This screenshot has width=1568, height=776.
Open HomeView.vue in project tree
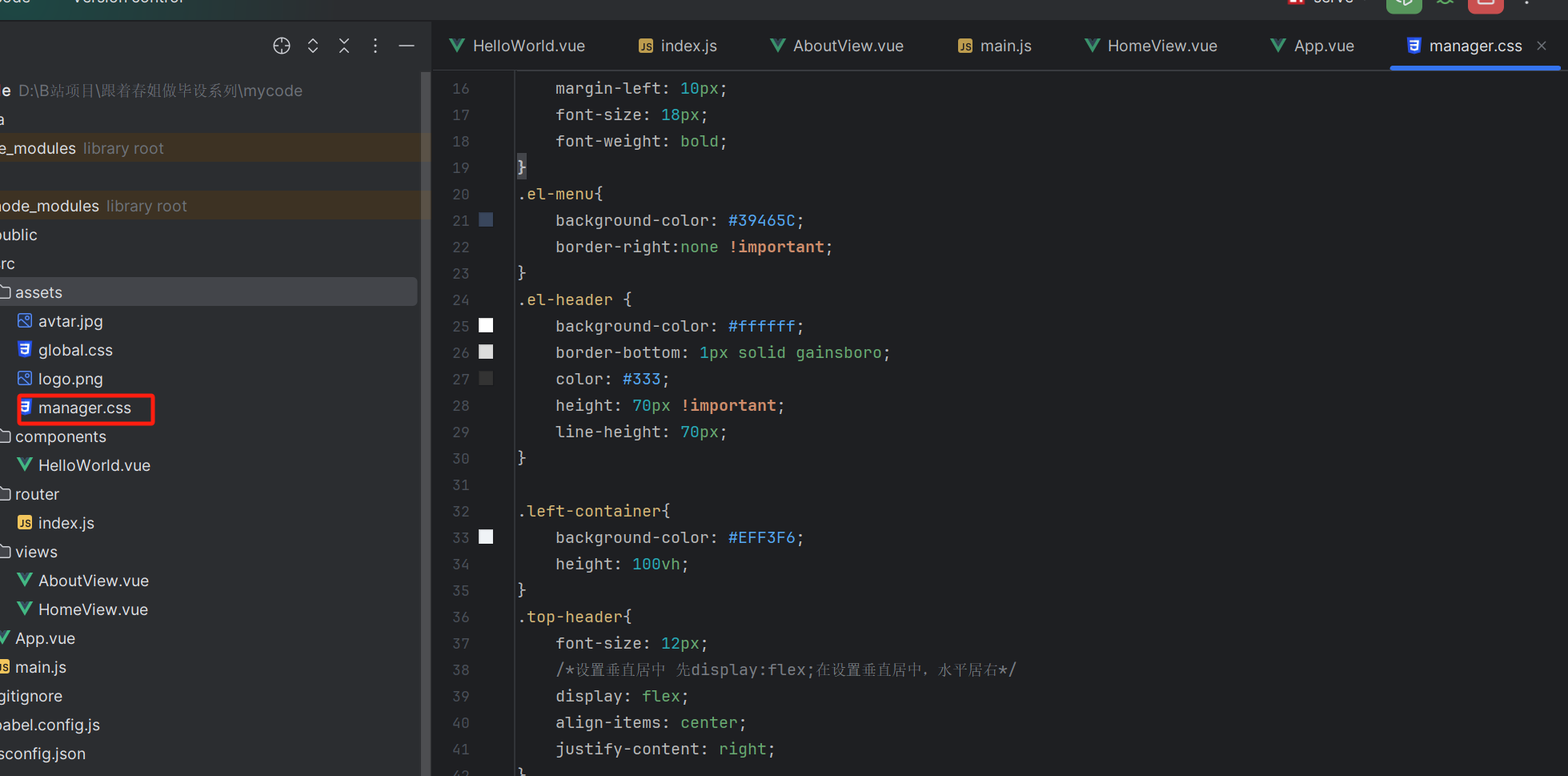tap(93, 609)
